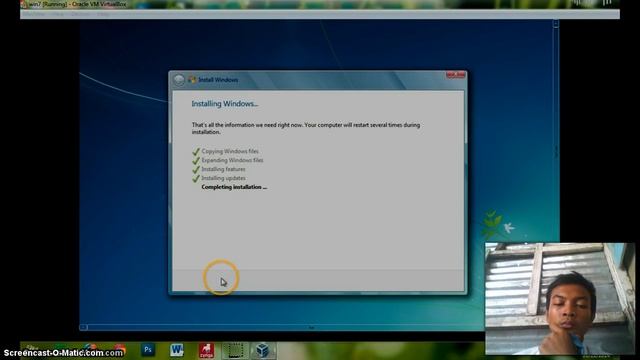Viewport: 640px width, 360px height.
Task: Click the "win7 [Running] - Oracle VM VirtualBox" title
Action: 78,4
